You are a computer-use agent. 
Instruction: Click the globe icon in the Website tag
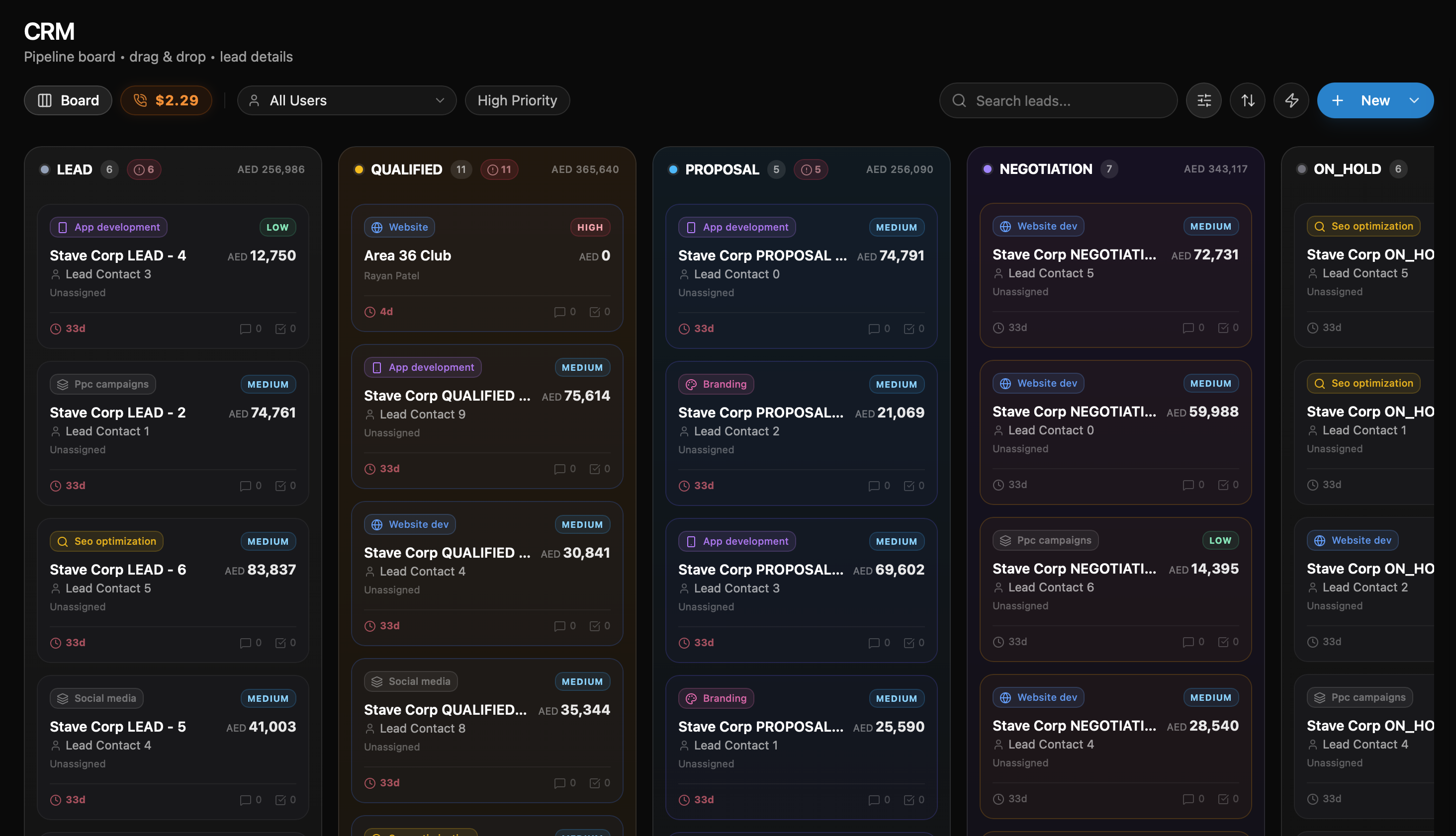(x=377, y=227)
